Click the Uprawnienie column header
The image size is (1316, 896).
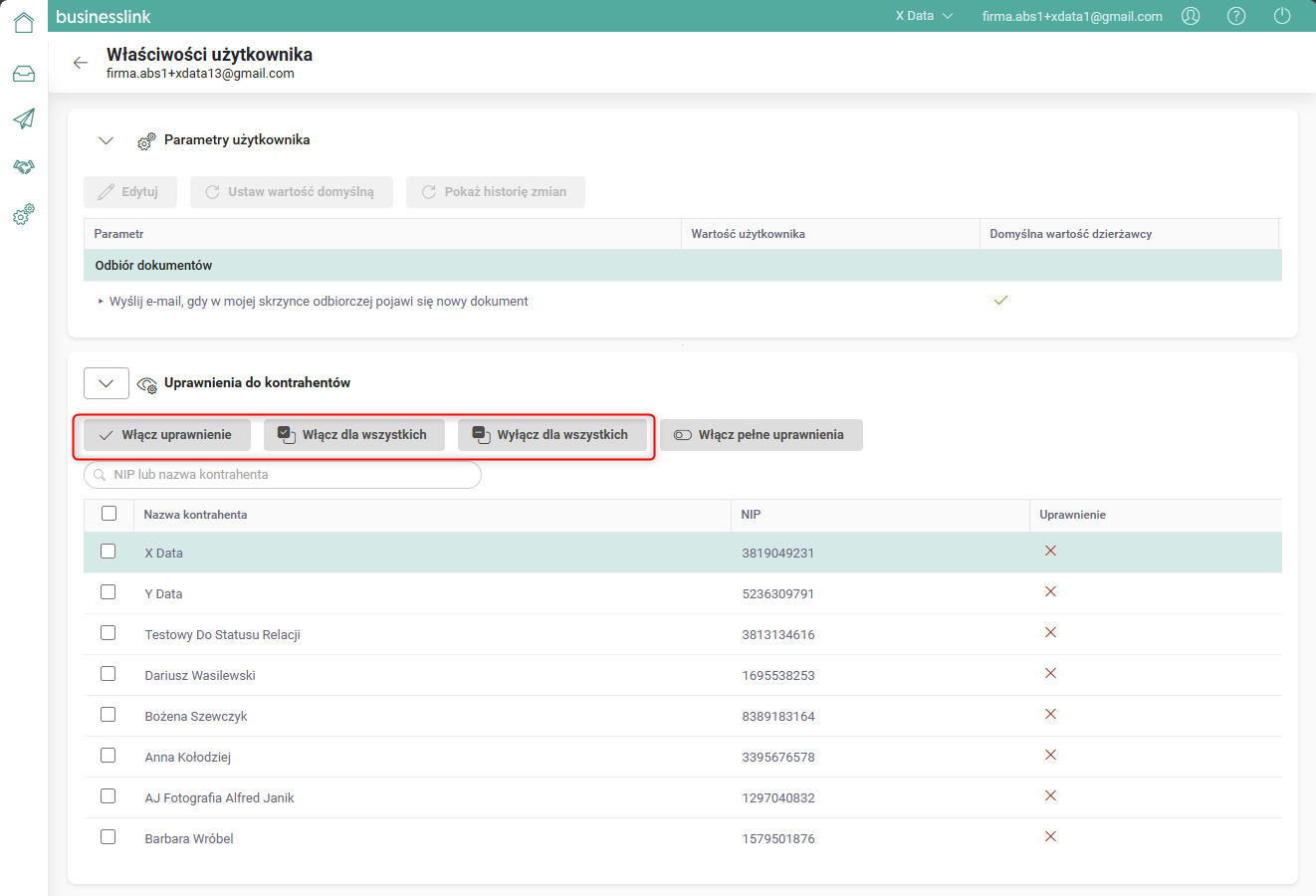[x=1156, y=515]
